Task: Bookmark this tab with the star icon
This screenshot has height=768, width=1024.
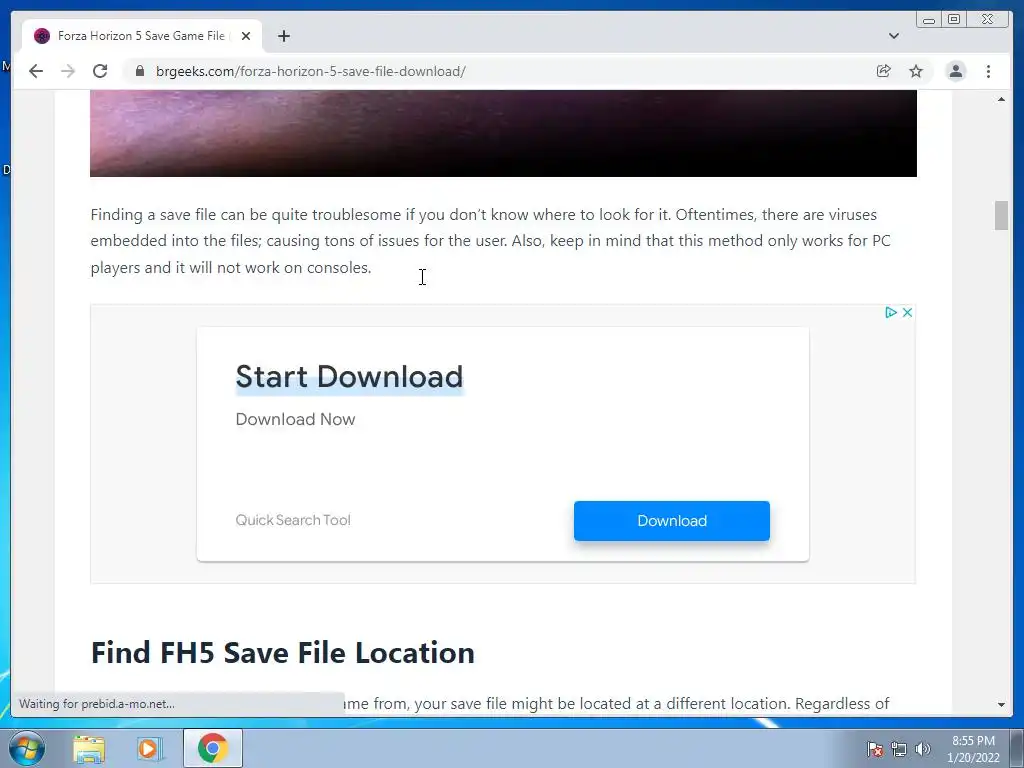Action: click(x=916, y=71)
